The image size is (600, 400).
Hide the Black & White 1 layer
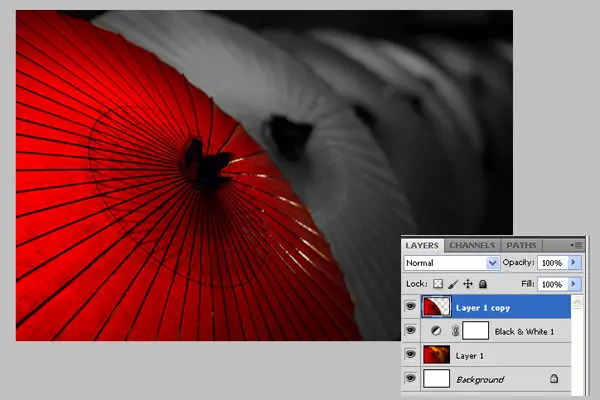[411, 330]
